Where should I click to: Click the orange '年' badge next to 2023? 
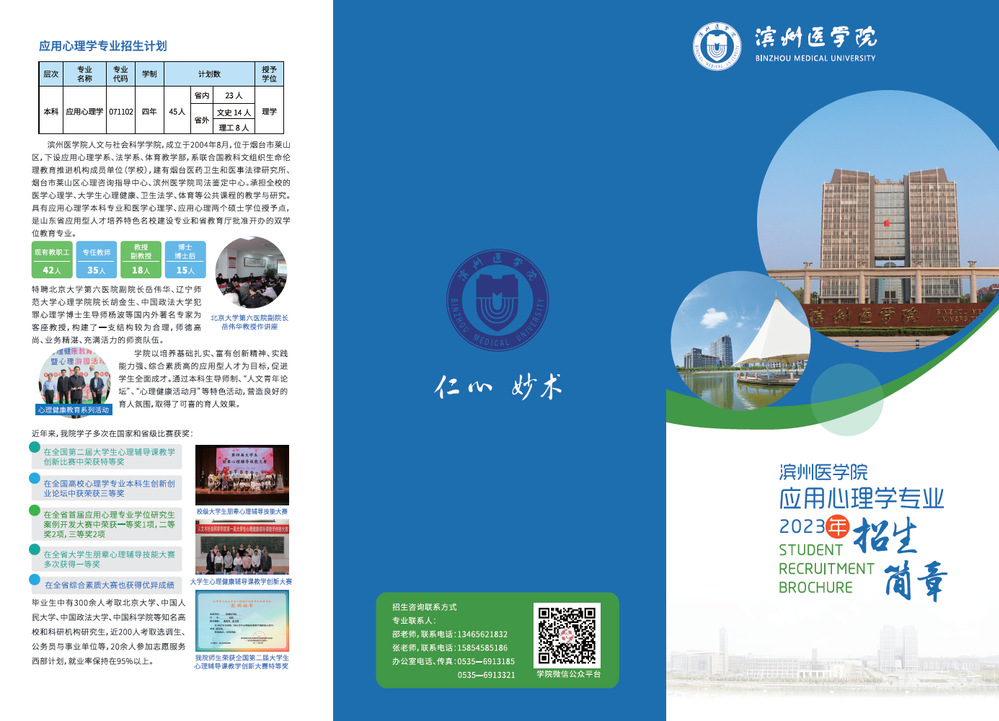coord(838,526)
